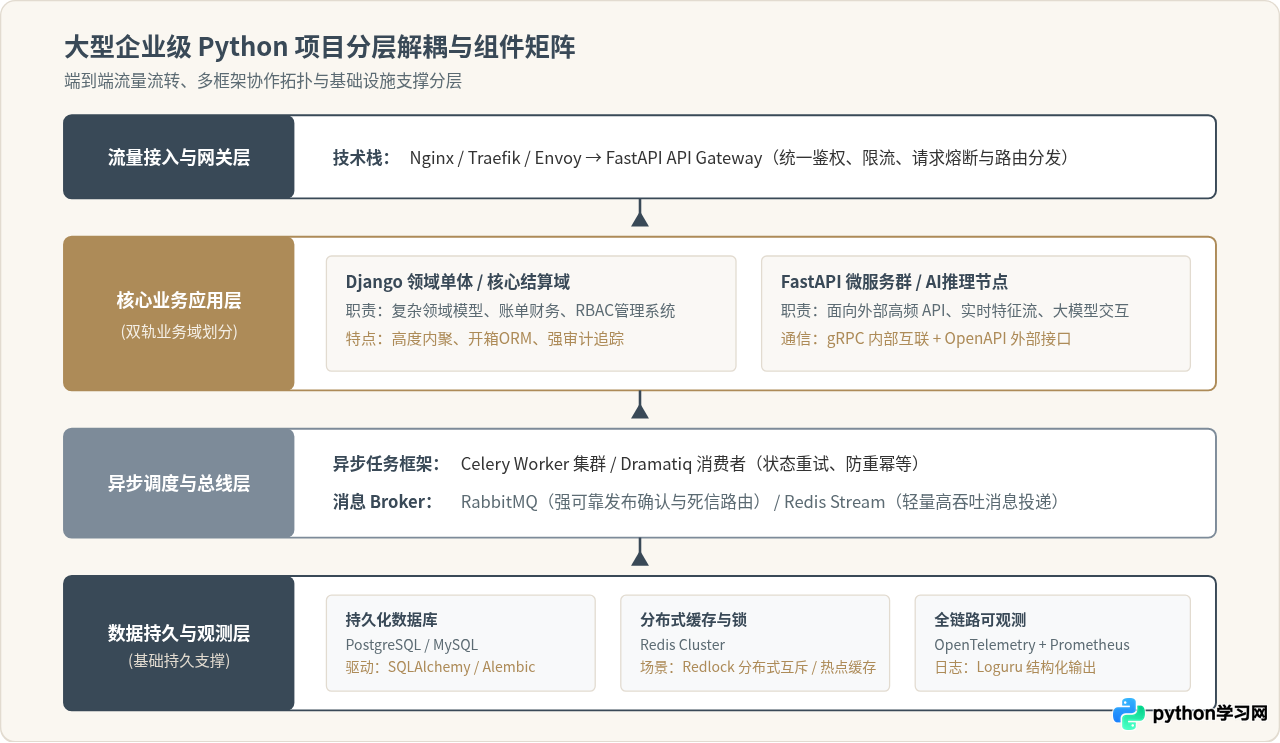Click the 异步任务框架： label
The height and width of the screenshot is (743, 1280).
(387, 464)
